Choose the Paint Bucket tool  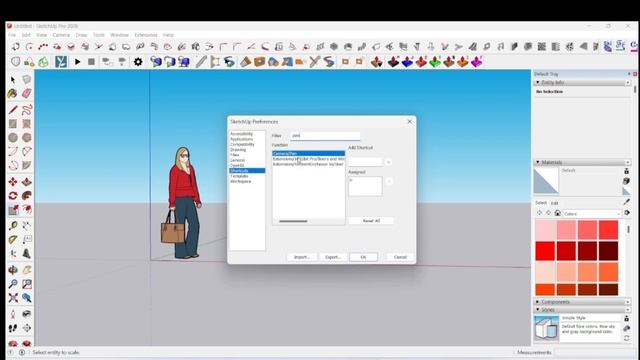(13, 93)
